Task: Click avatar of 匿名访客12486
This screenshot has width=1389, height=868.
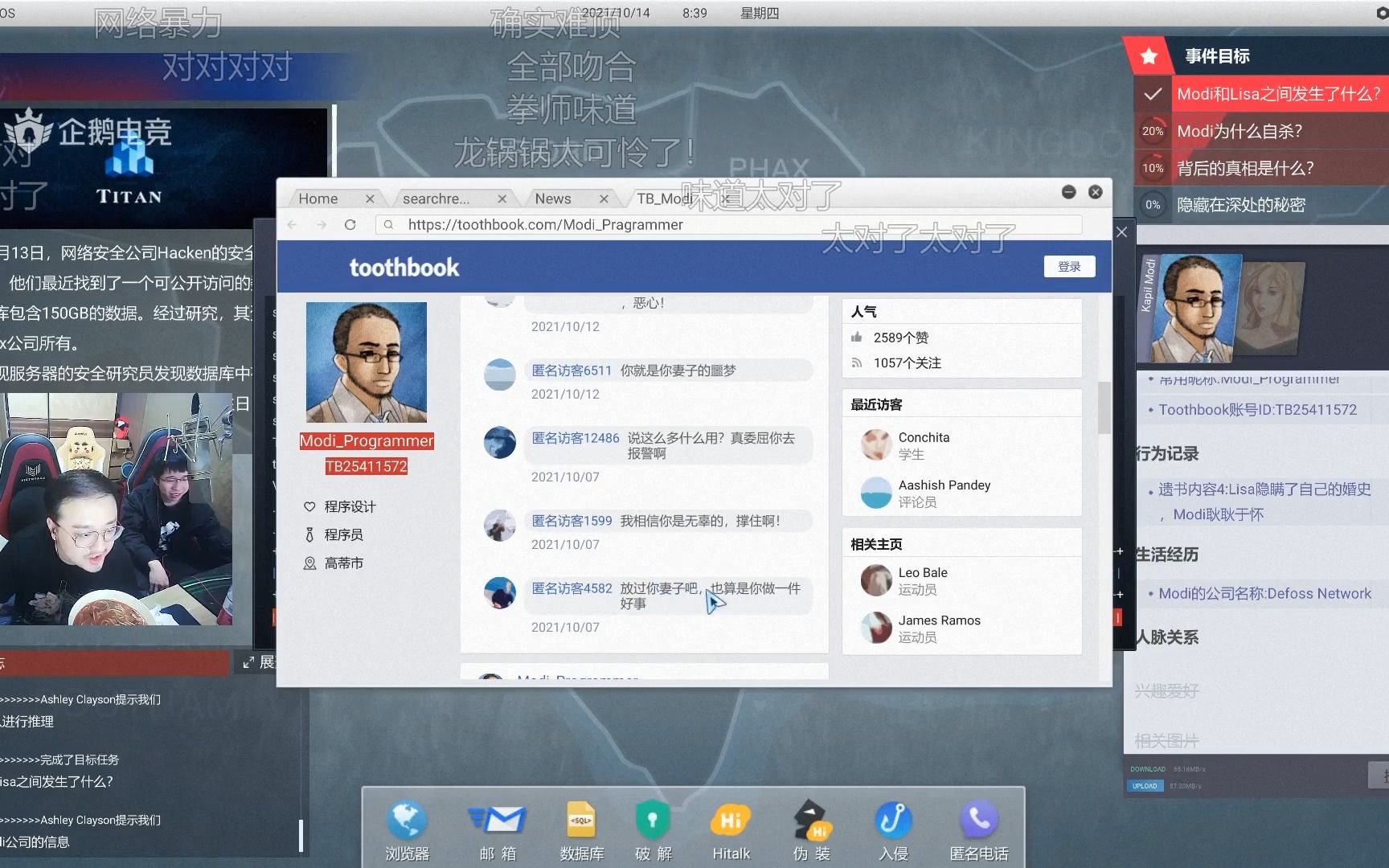Action: point(499,442)
